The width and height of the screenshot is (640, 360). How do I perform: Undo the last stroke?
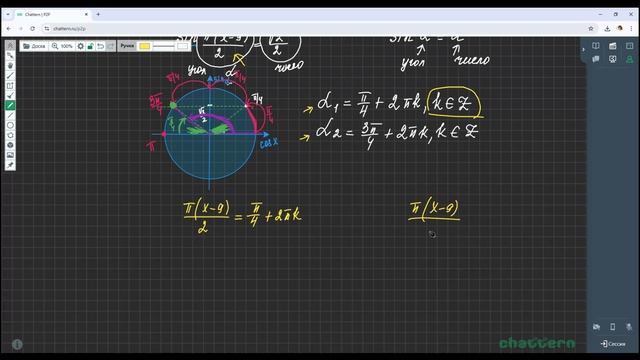pyautogui.click(x=100, y=46)
